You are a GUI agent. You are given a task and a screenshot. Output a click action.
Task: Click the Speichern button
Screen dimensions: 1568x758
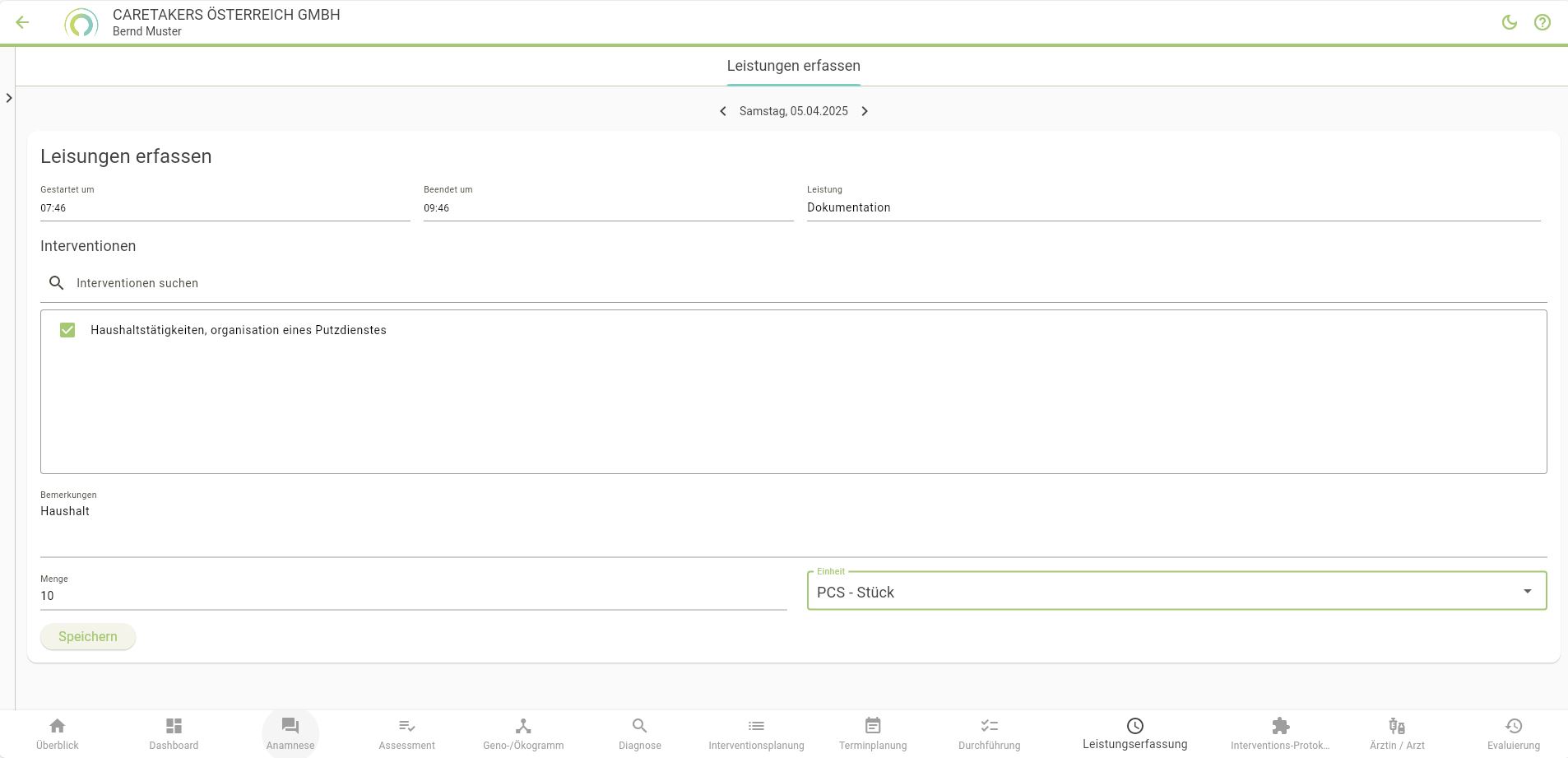(88, 636)
